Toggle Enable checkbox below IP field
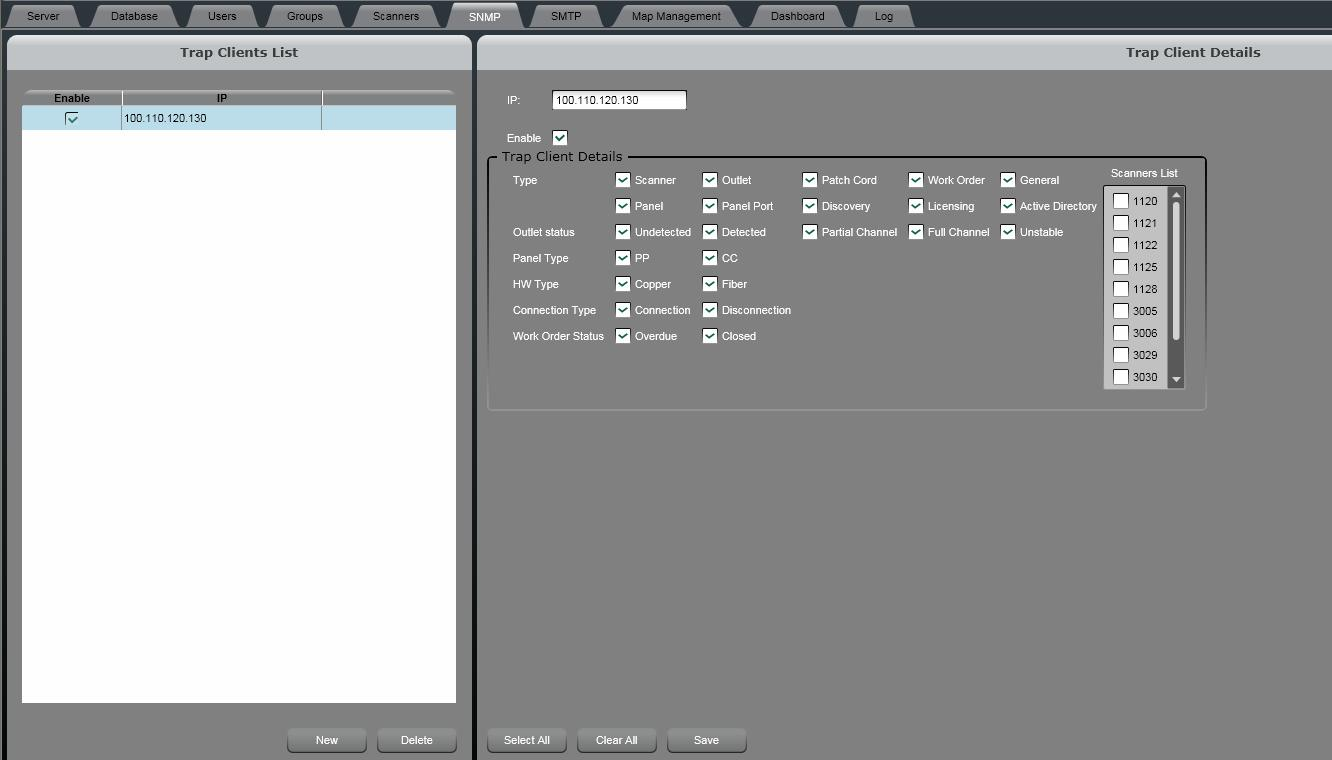 pos(560,138)
